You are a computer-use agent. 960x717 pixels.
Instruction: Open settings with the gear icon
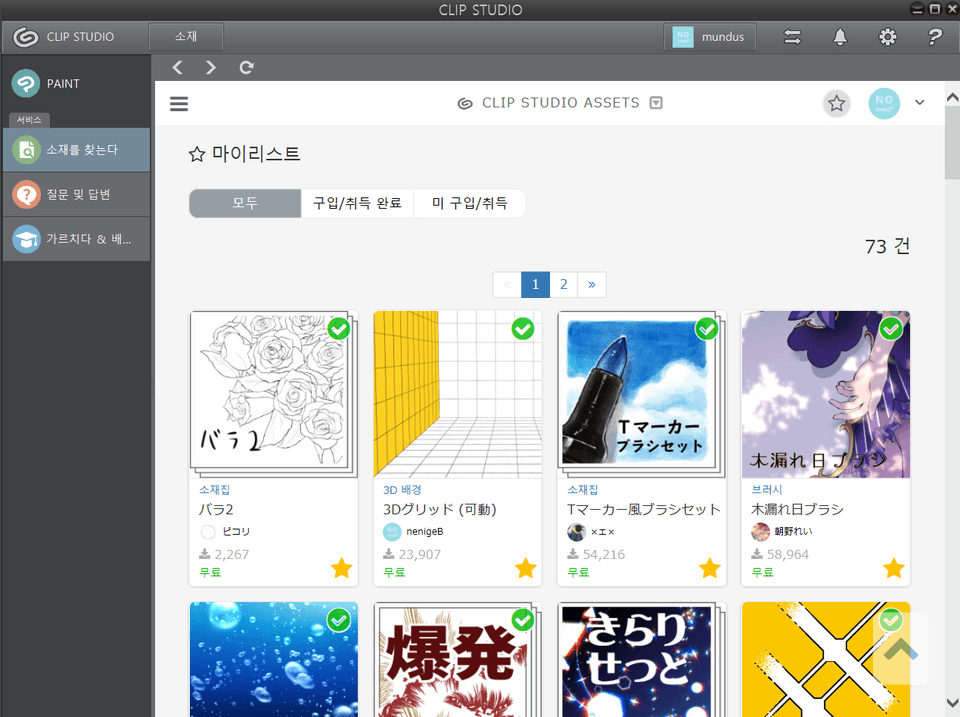pos(887,37)
